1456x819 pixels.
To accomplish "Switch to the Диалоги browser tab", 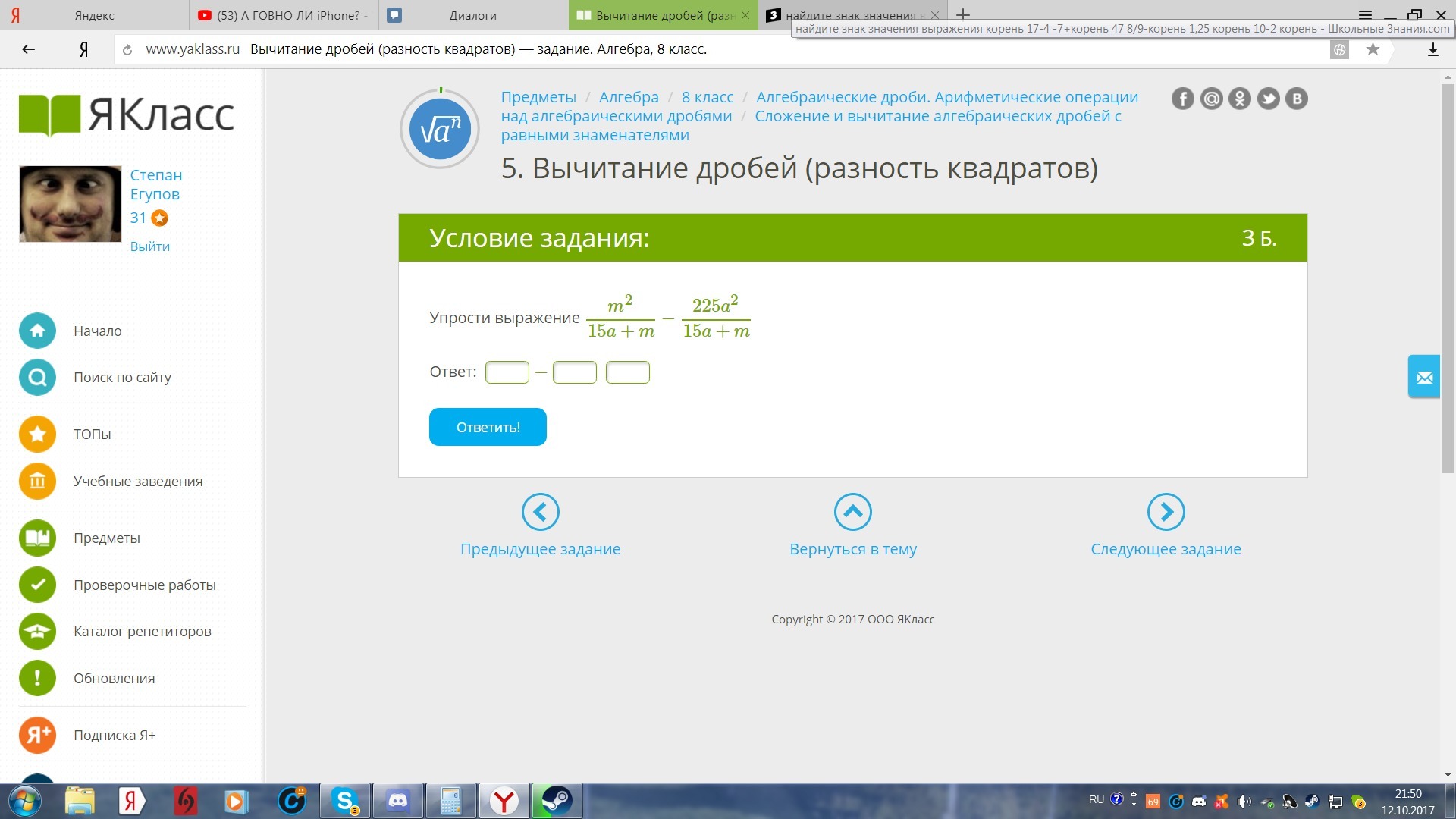I will (x=472, y=15).
